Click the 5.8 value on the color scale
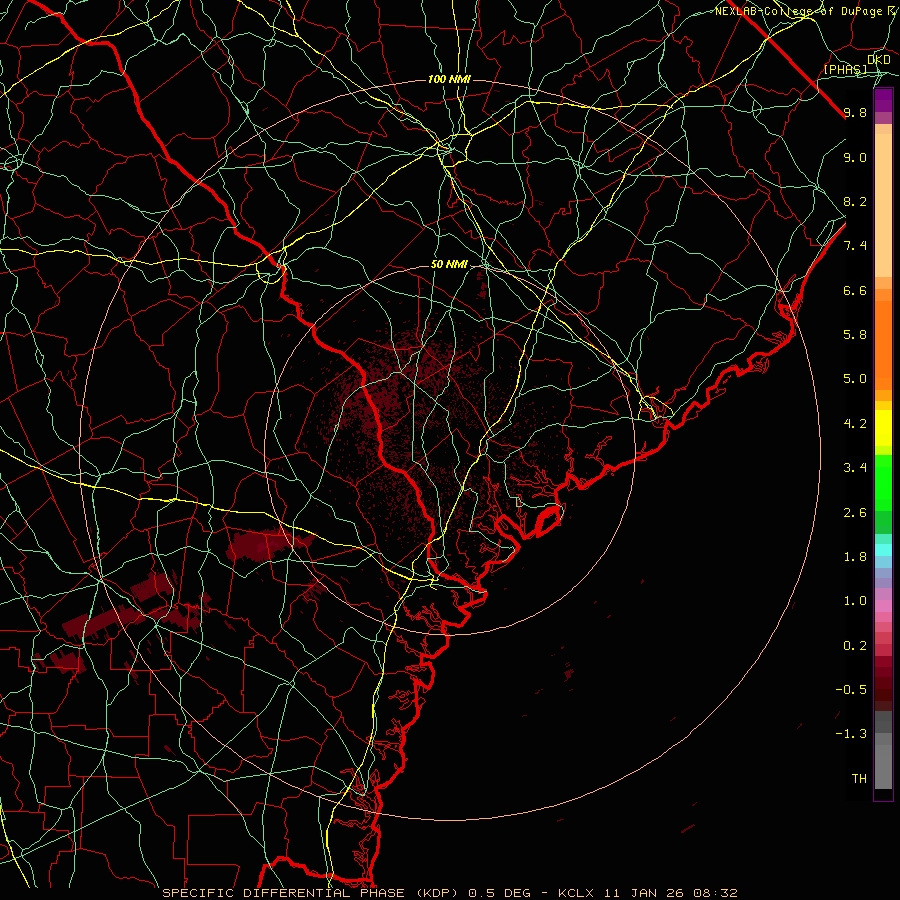This screenshot has height=900, width=900. tap(855, 335)
